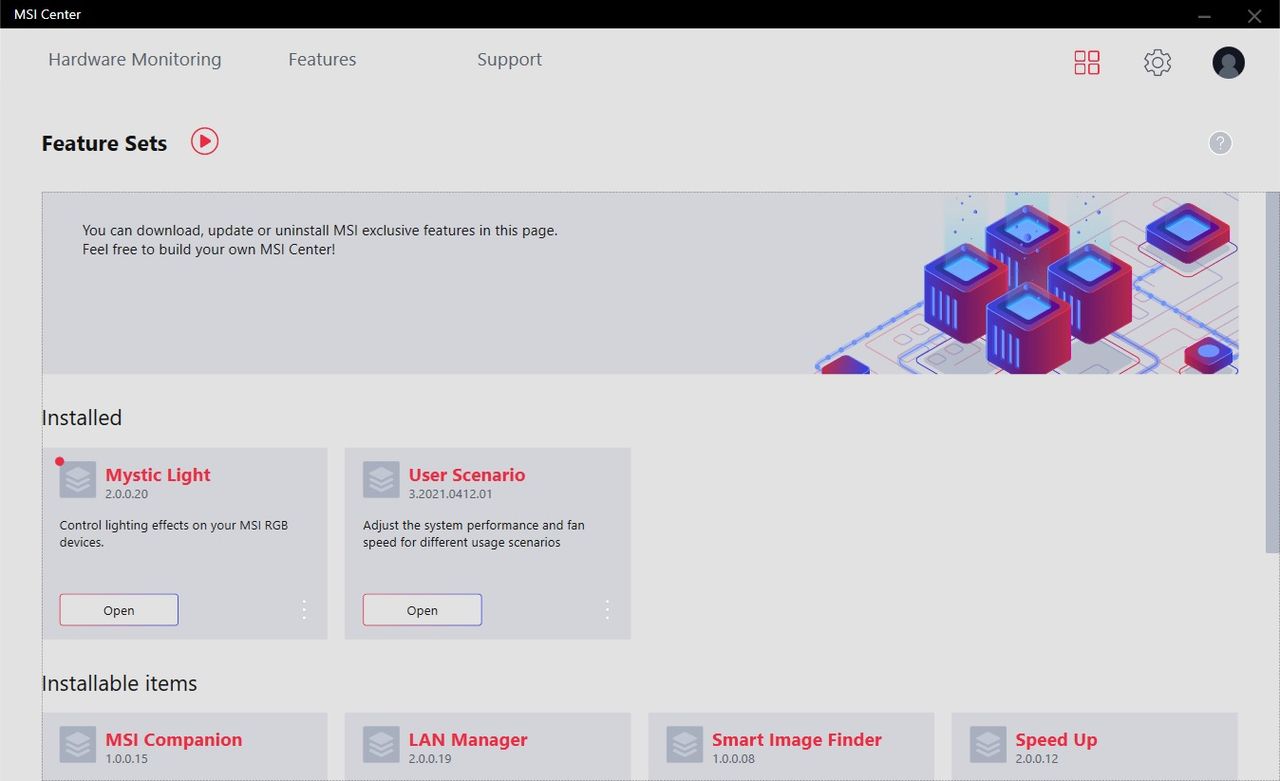1280x781 pixels.
Task: Click the Smart Image Finder version 1.0.0.08
Action: coord(734,759)
